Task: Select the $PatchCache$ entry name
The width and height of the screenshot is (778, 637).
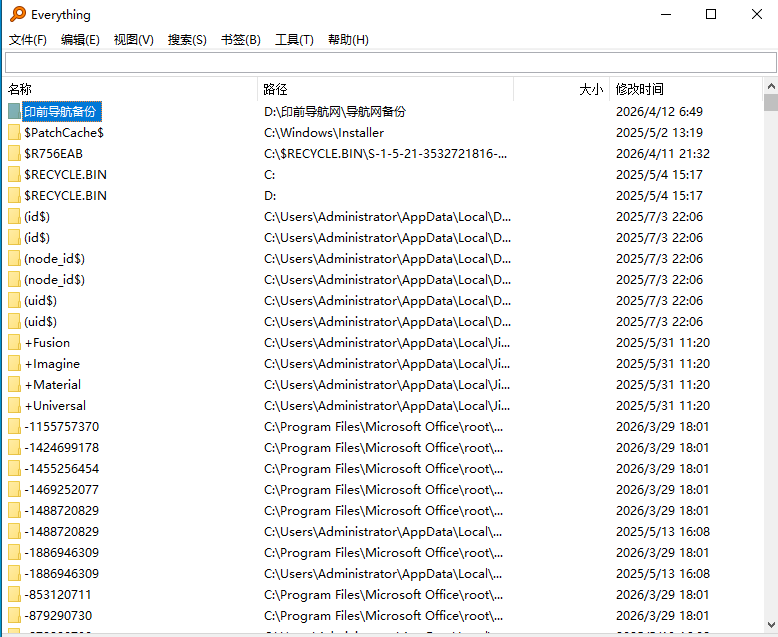Action: click(64, 132)
